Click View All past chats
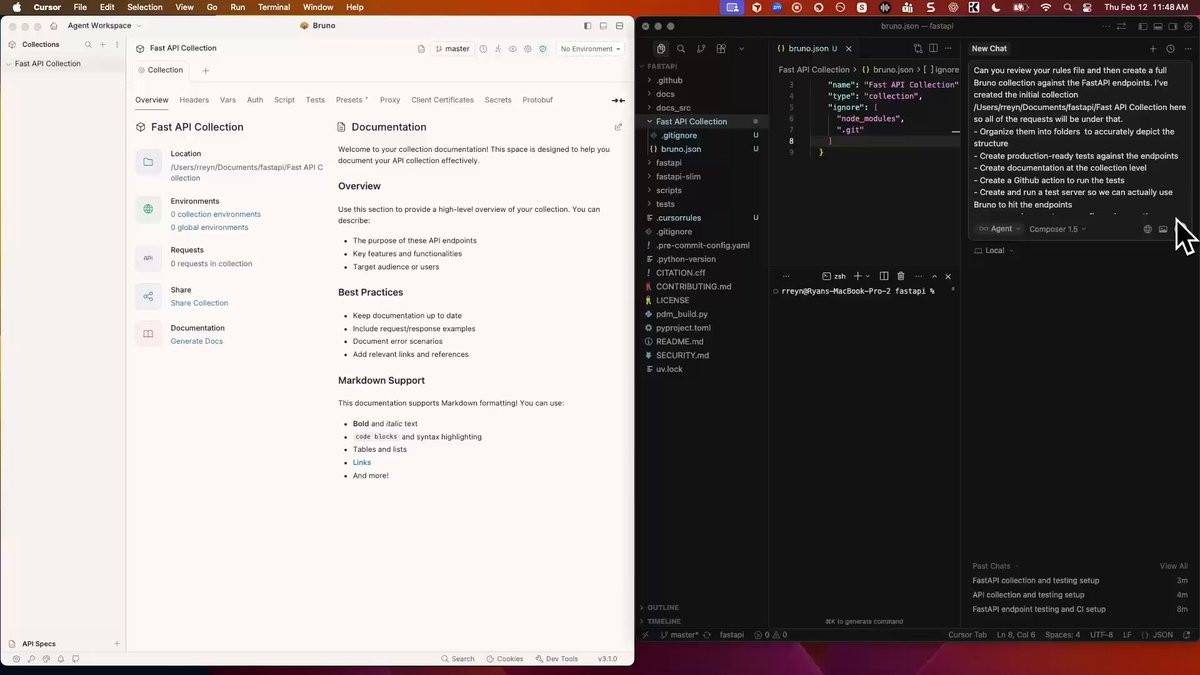 (x=1174, y=566)
